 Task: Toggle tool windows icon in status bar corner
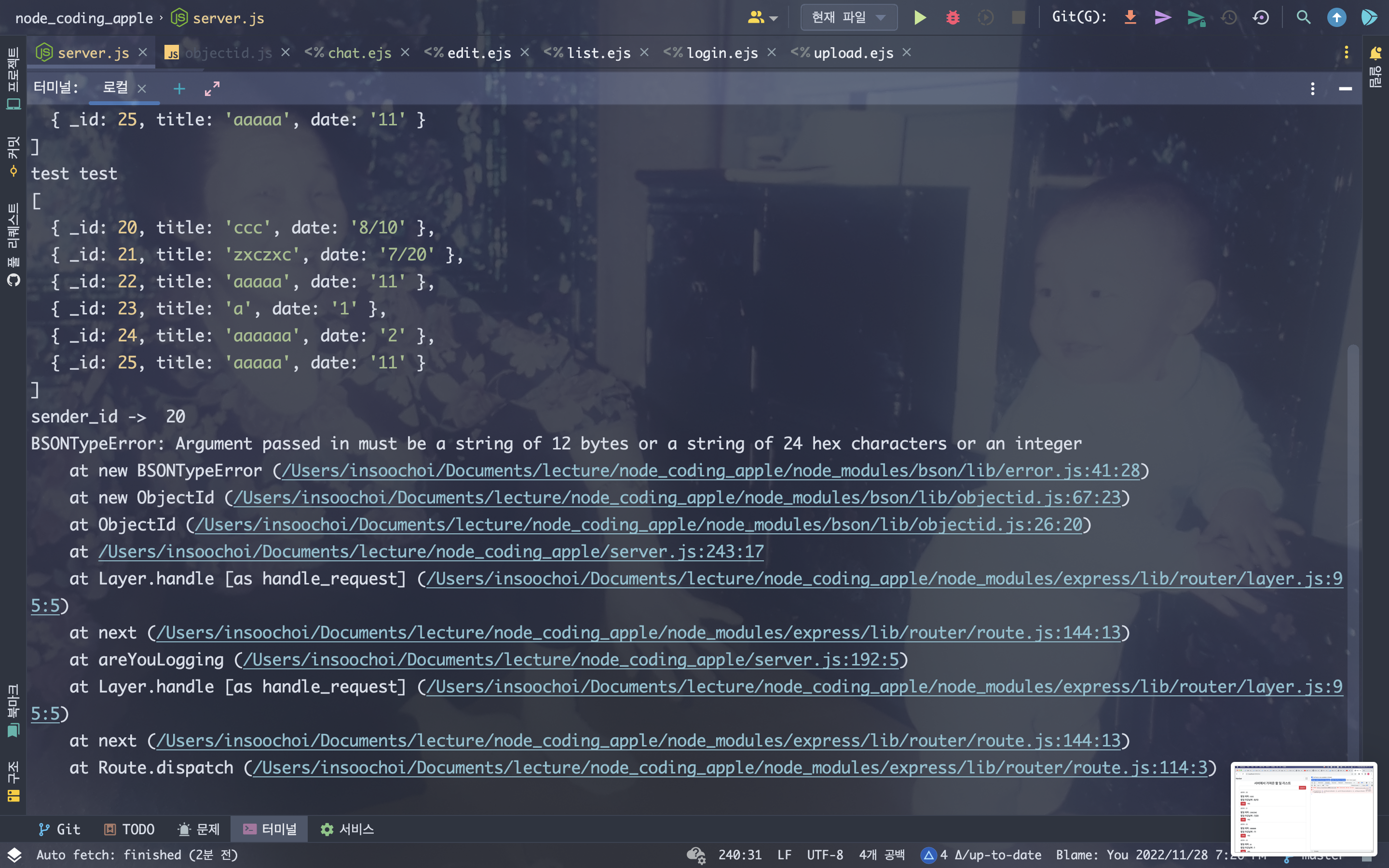[14, 855]
